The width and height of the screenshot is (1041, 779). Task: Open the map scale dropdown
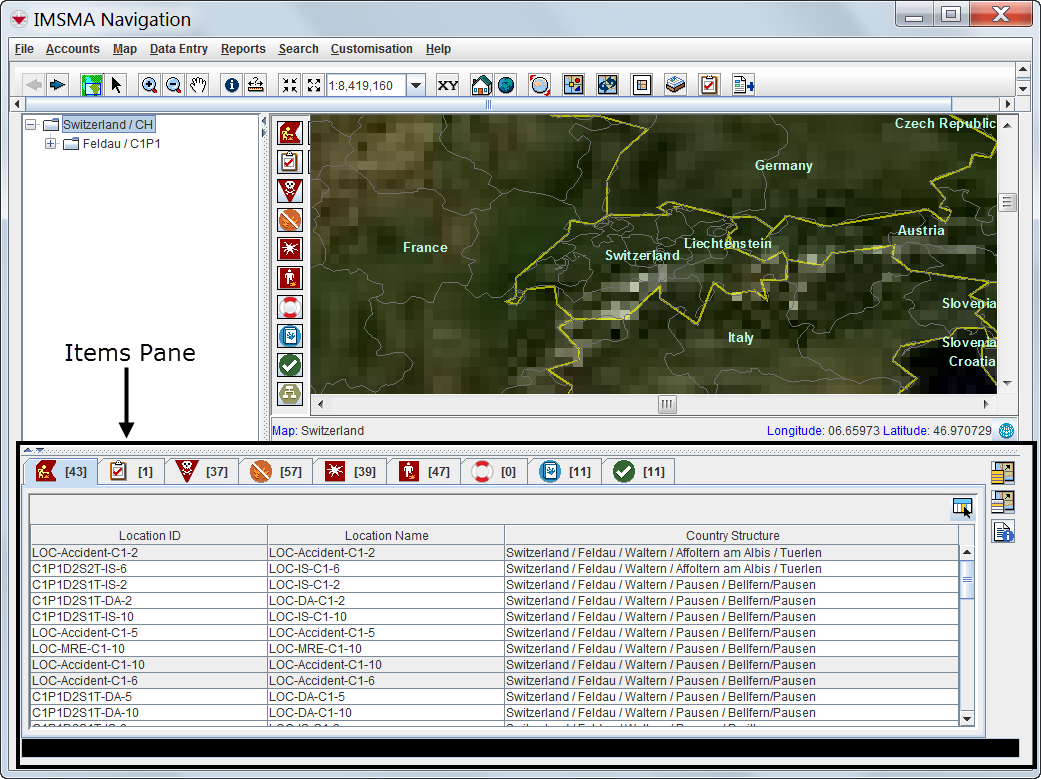pos(417,85)
